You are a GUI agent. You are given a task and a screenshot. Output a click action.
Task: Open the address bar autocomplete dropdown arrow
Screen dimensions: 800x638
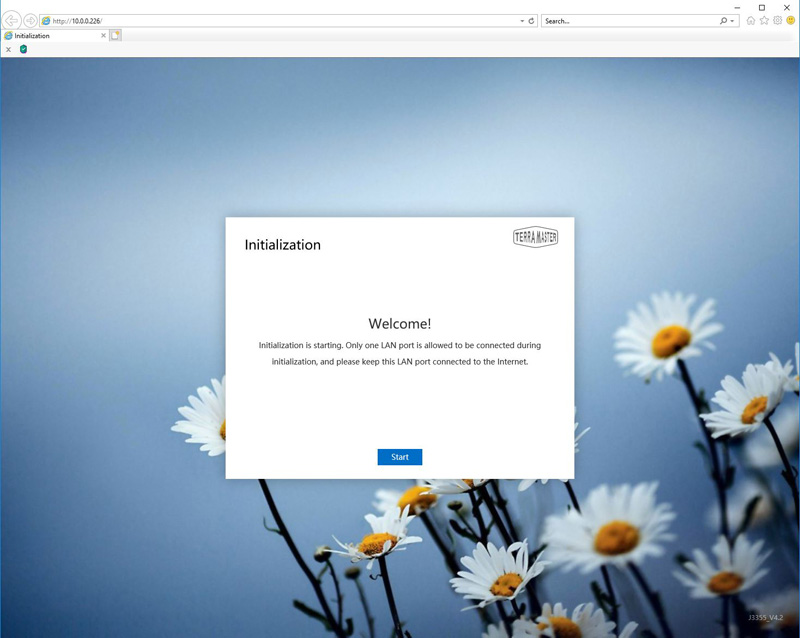(x=522, y=21)
